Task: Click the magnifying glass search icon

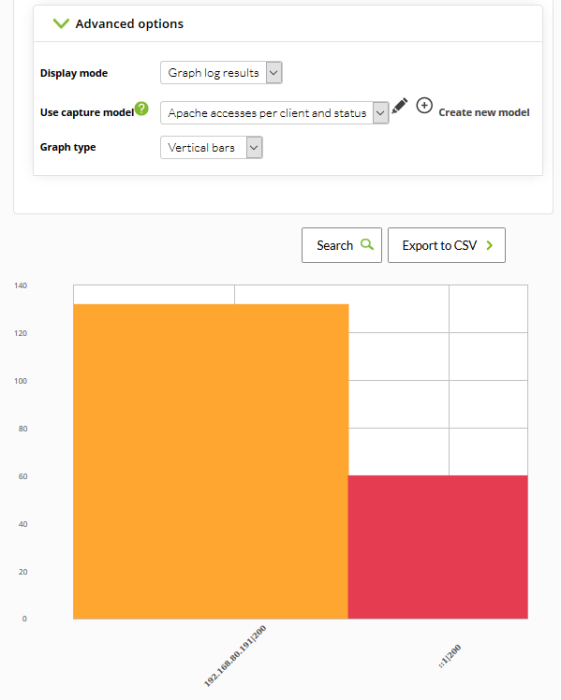Action: 367,244
